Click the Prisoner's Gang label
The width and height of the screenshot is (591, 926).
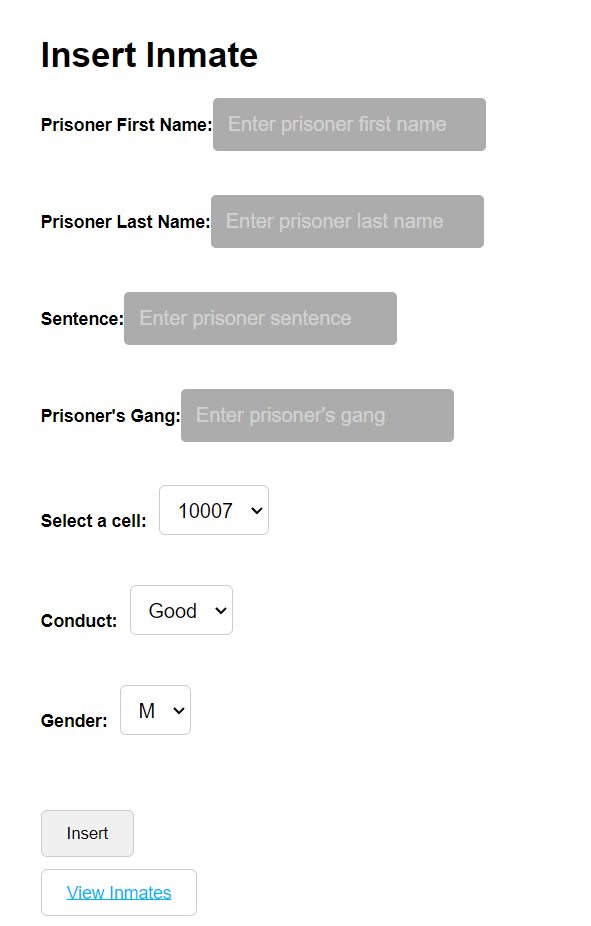(110, 415)
